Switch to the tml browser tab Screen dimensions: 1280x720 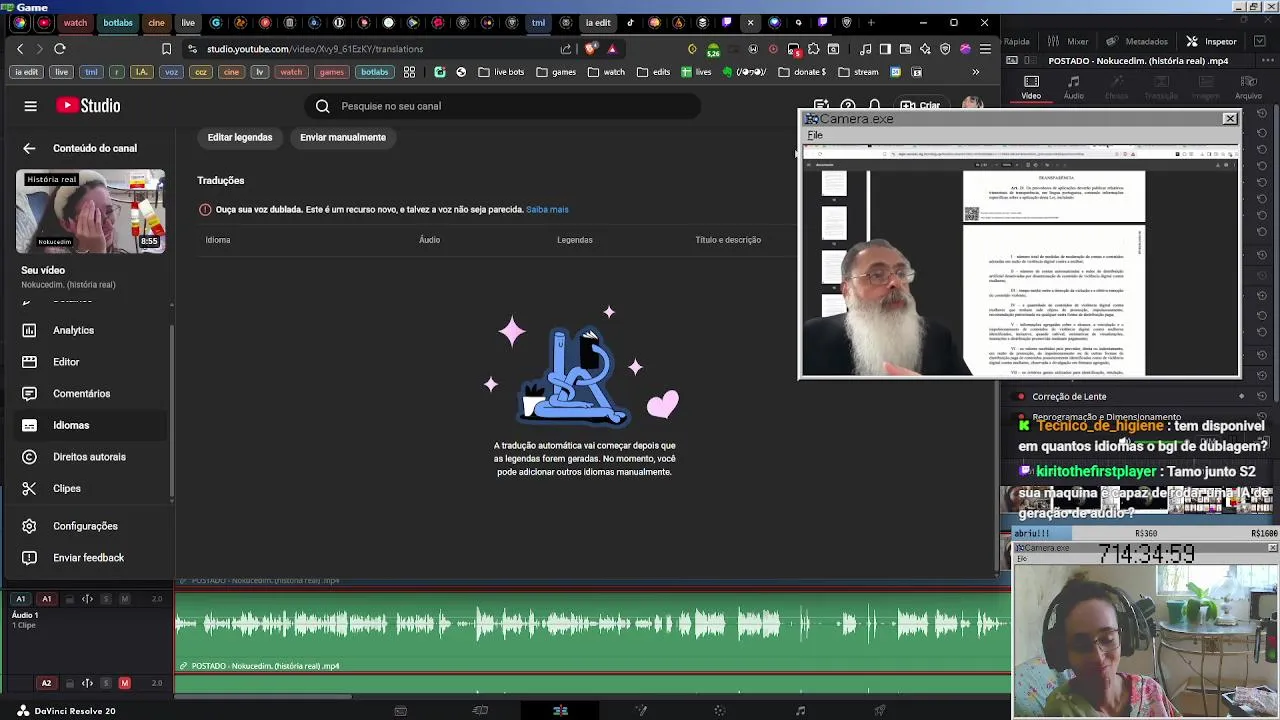[538, 22]
